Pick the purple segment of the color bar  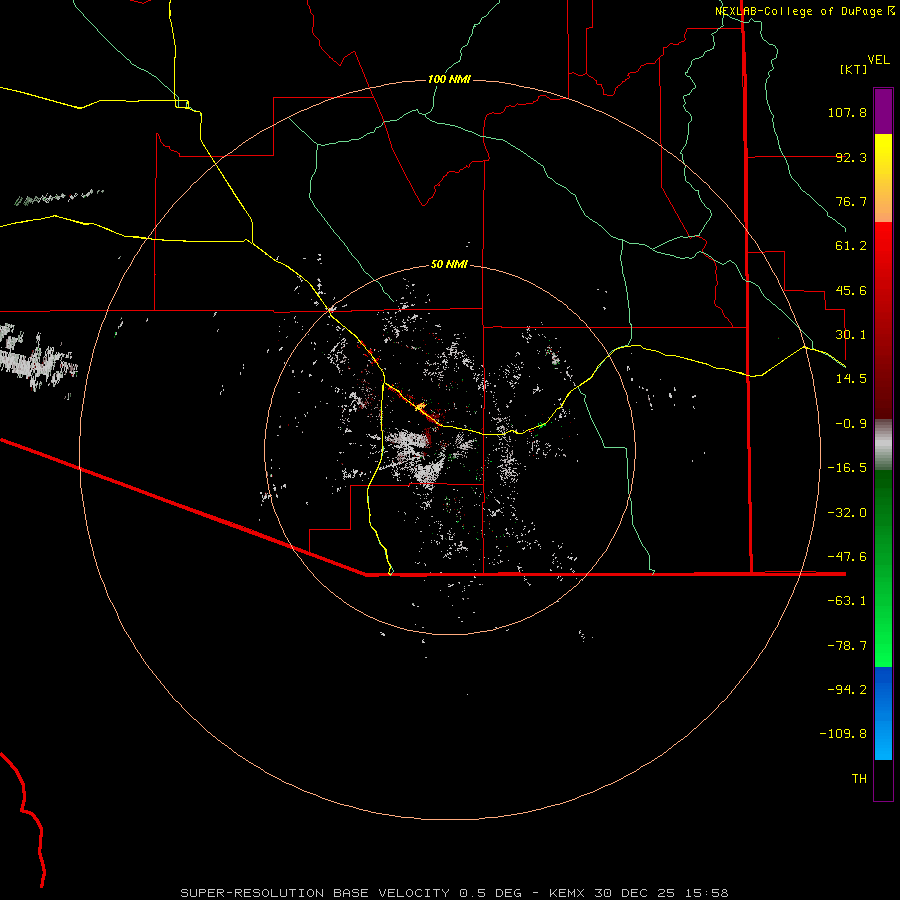883,111
